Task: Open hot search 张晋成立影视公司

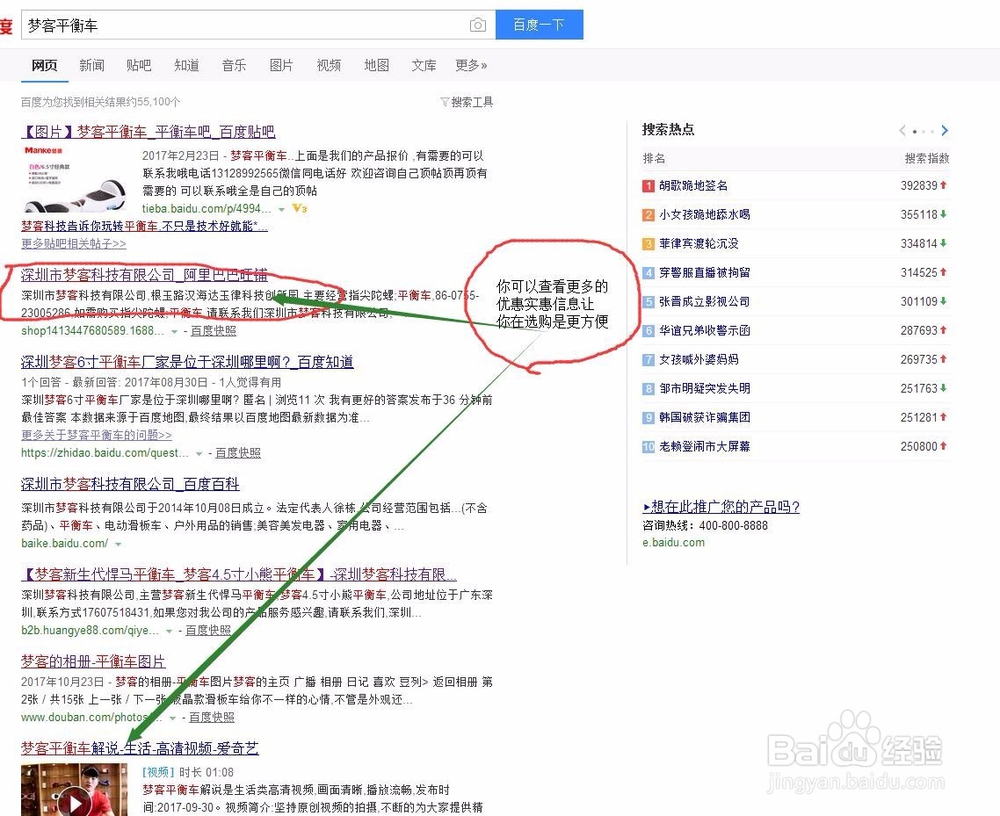Action: (x=705, y=302)
